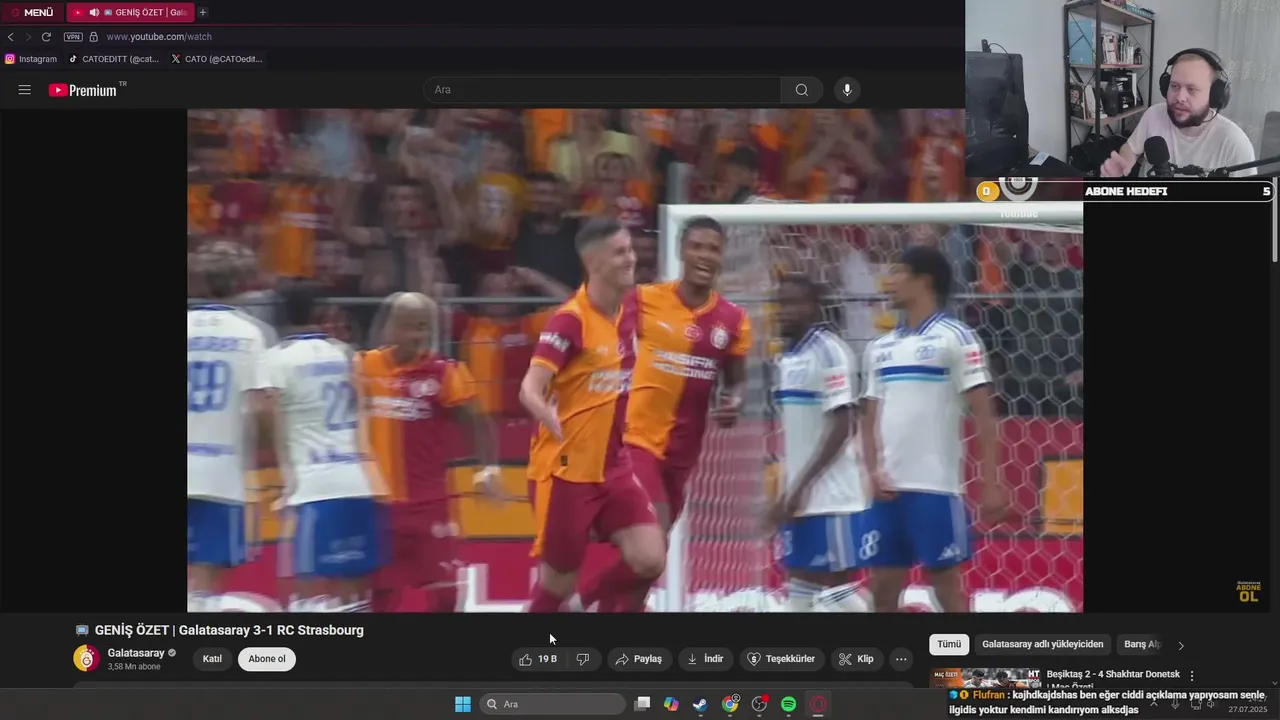Screen dimensions: 1280x720
Task: Dislike the video
Action: (583, 659)
